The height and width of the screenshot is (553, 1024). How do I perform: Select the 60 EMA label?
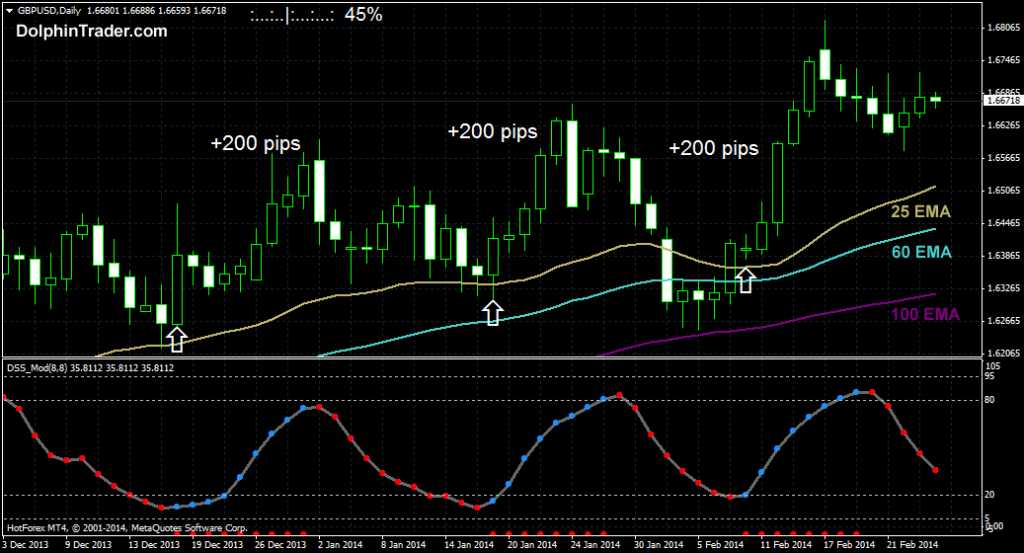921,252
